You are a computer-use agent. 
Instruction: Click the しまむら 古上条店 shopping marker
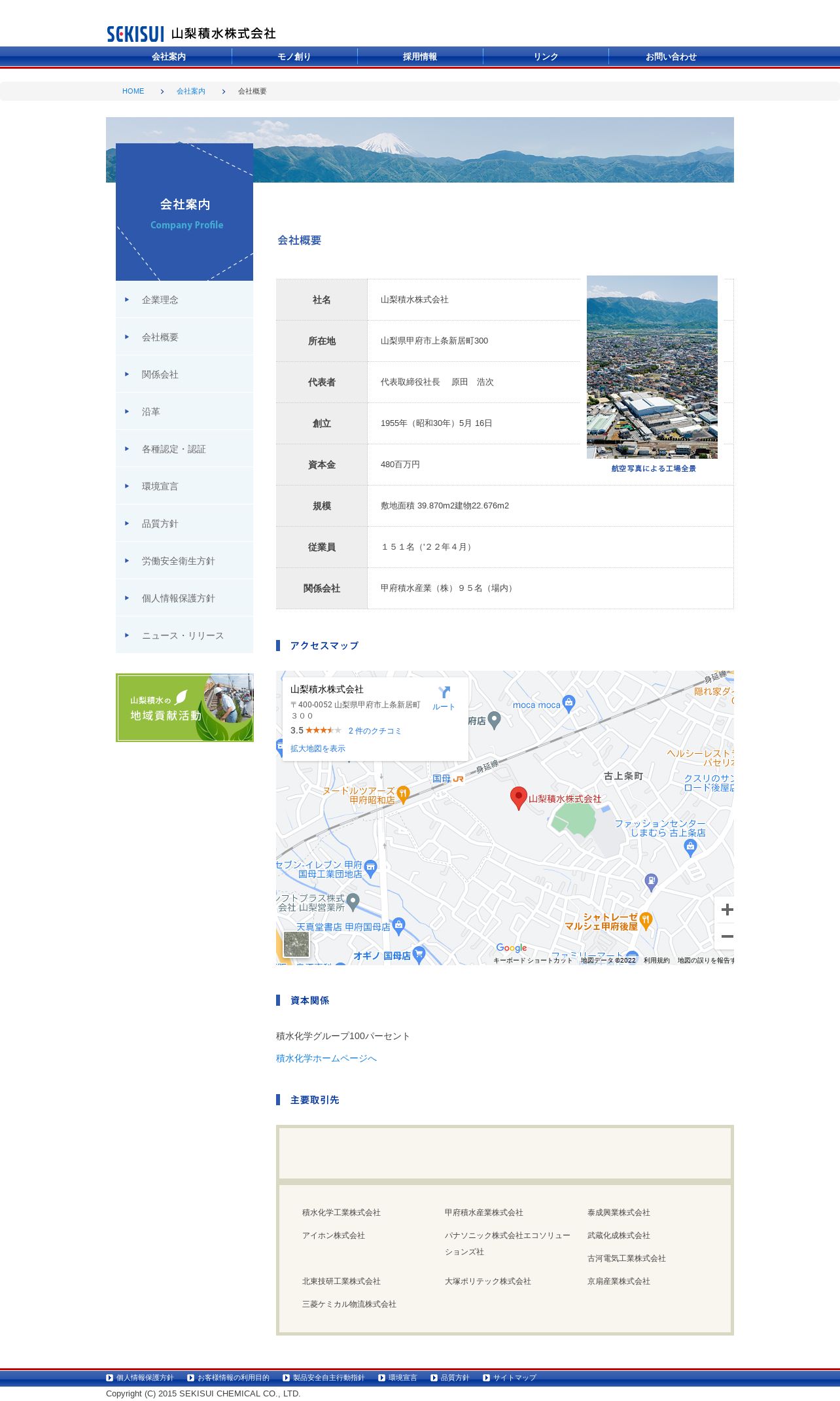690,848
